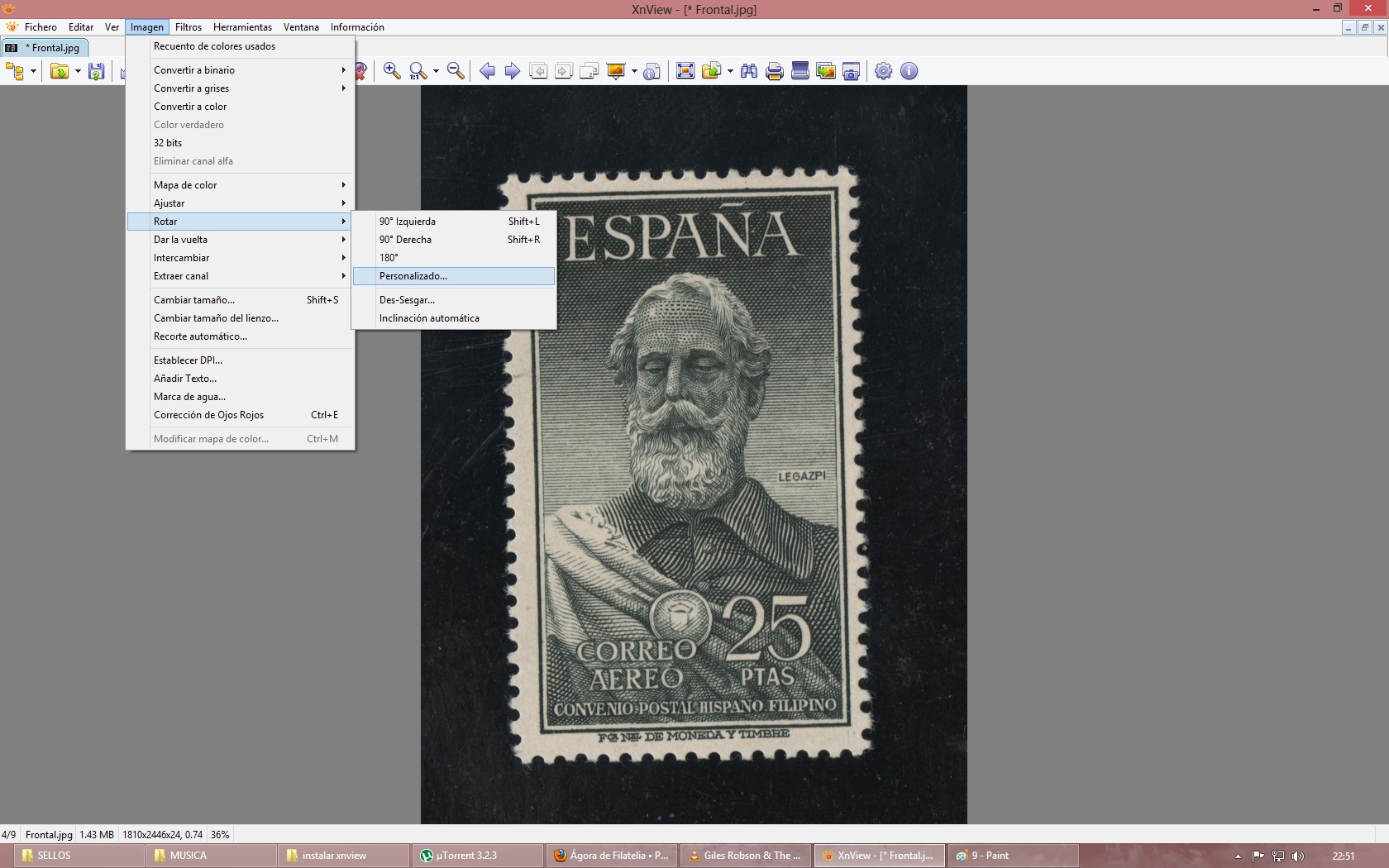Viewport: 1389px width, 868px height.
Task: Click the binoculars search icon
Action: 749,71
